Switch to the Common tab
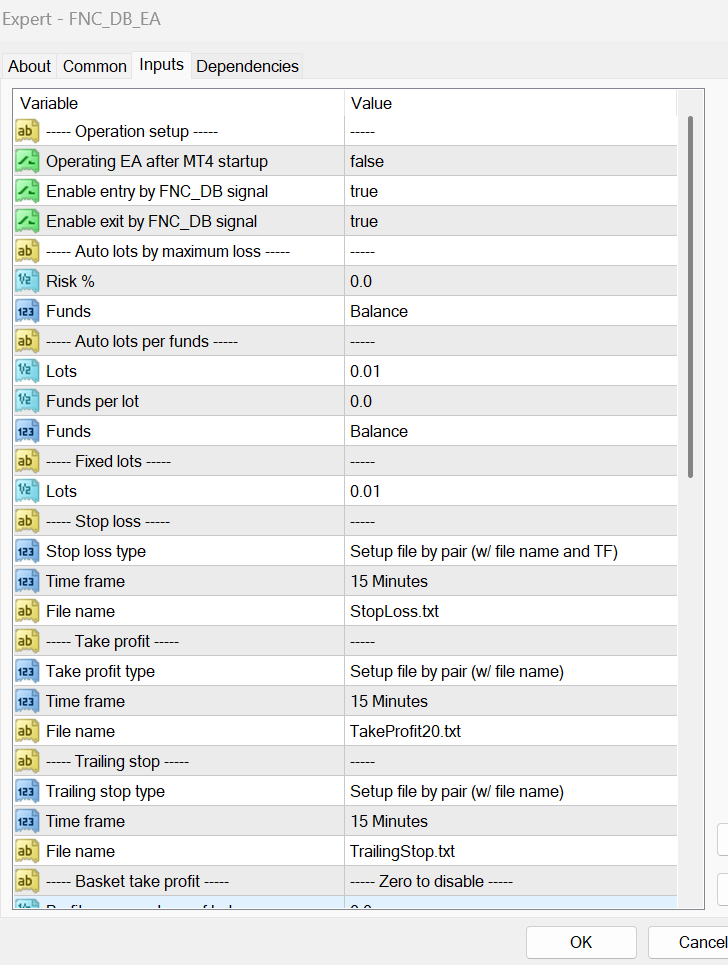This screenshot has width=728, height=965. click(95, 66)
